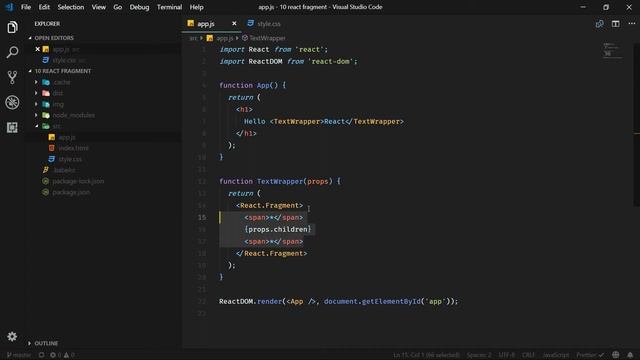Expand the img folder

[58, 104]
